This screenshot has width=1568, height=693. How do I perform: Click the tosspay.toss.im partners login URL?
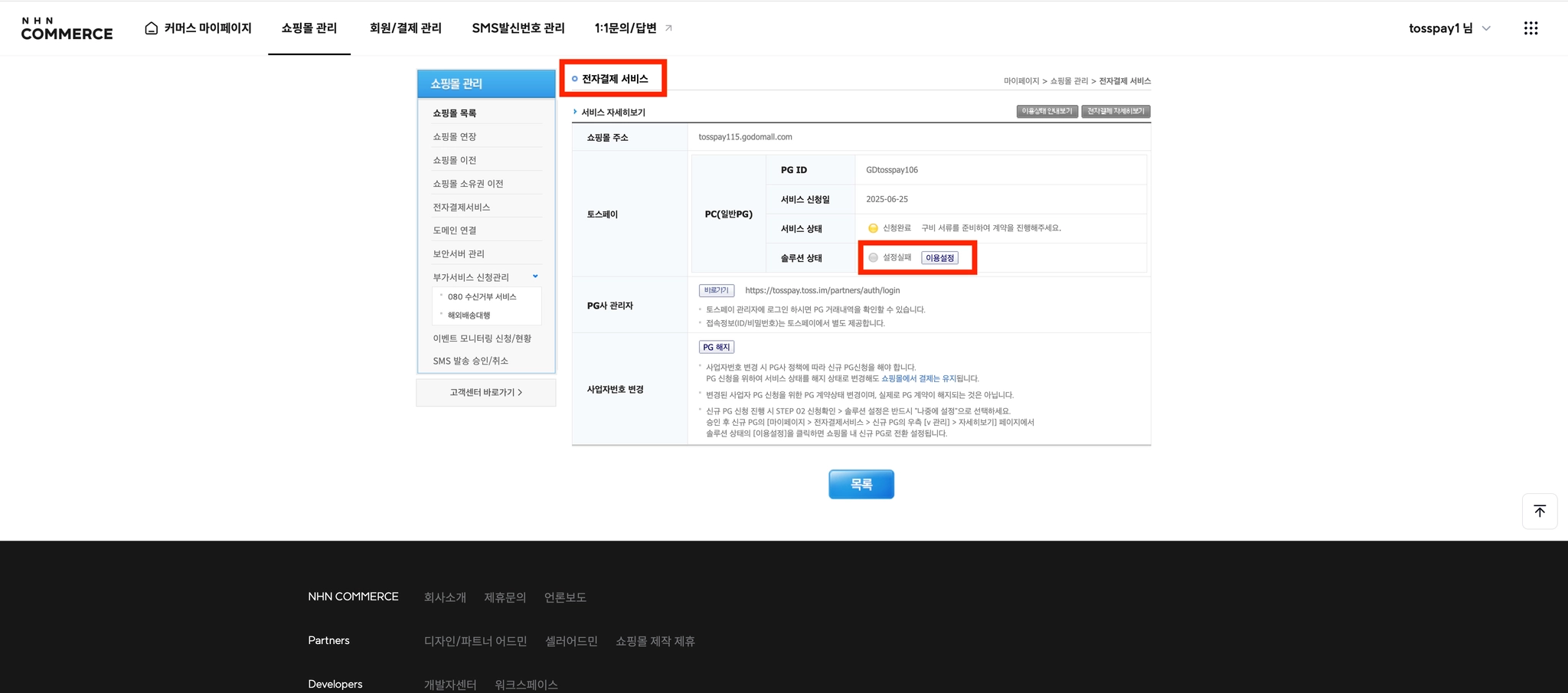[x=822, y=291]
